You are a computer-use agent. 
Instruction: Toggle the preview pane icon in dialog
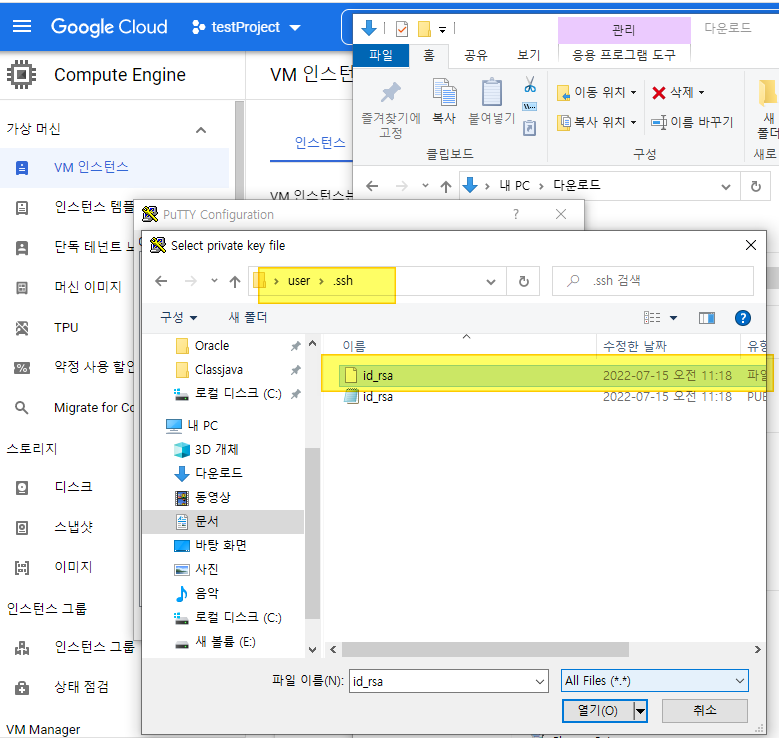(x=706, y=318)
